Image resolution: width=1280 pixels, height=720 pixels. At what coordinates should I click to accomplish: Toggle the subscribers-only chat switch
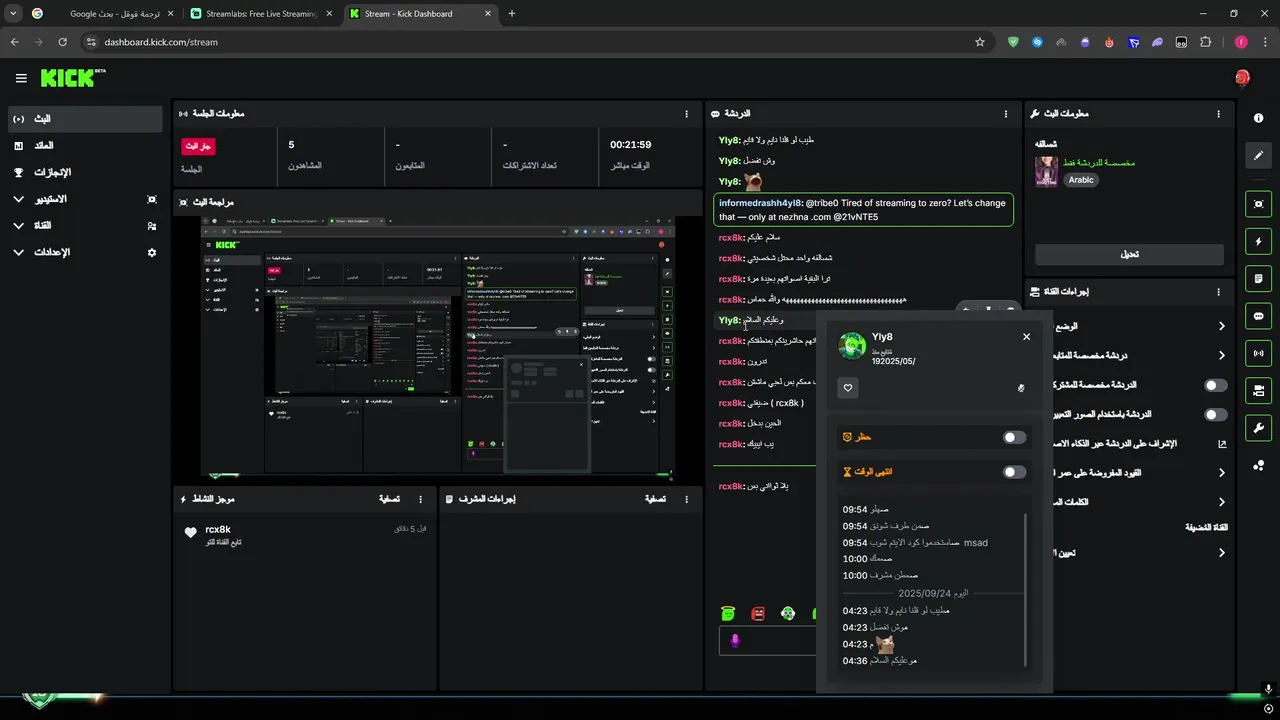(1215, 385)
